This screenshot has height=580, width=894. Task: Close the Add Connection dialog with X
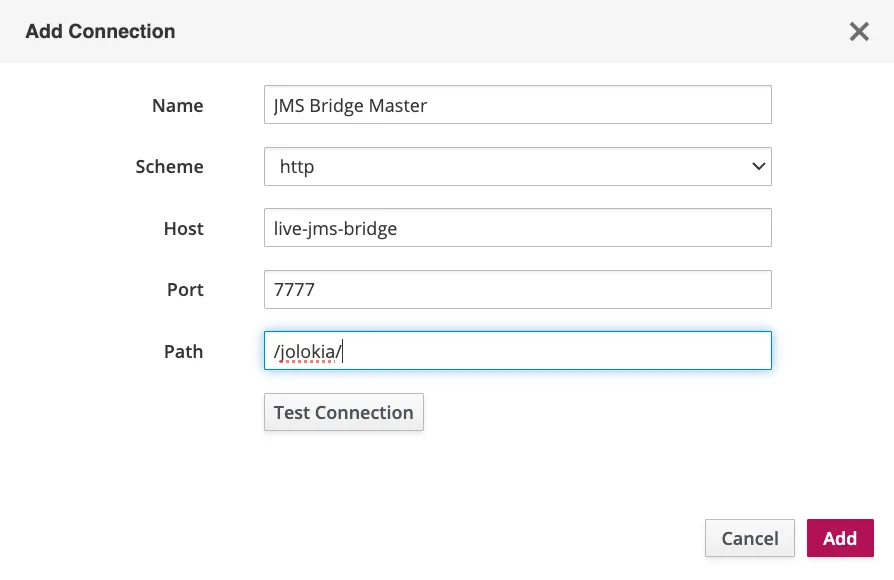coord(858,32)
